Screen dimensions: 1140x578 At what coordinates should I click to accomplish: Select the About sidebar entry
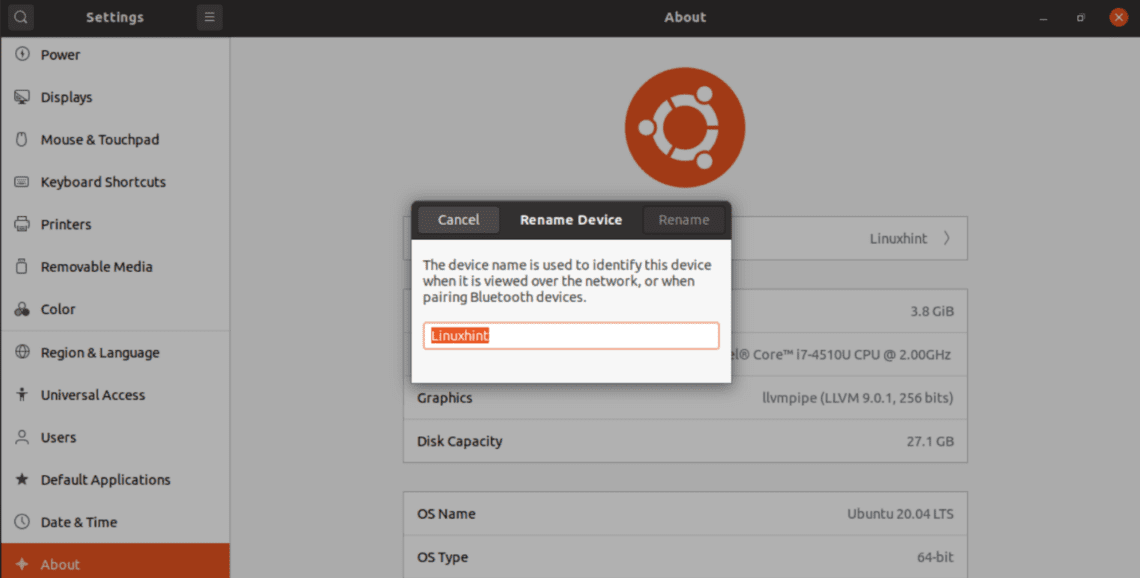(115, 561)
